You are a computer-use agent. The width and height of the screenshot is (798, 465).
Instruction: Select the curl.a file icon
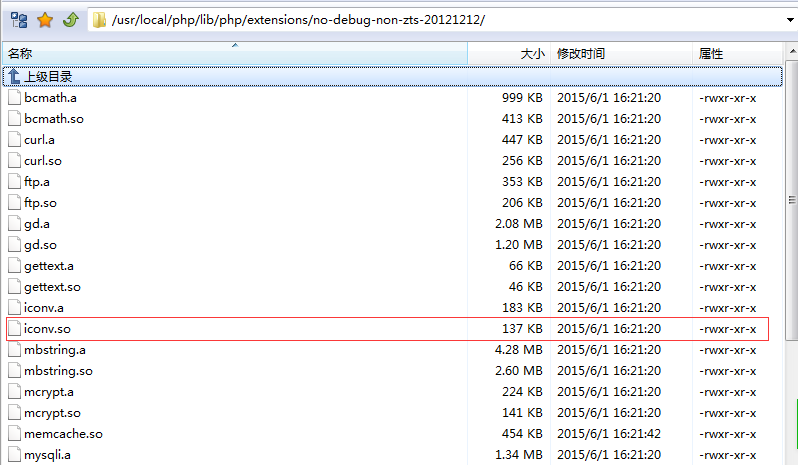click(x=14, y=139)
